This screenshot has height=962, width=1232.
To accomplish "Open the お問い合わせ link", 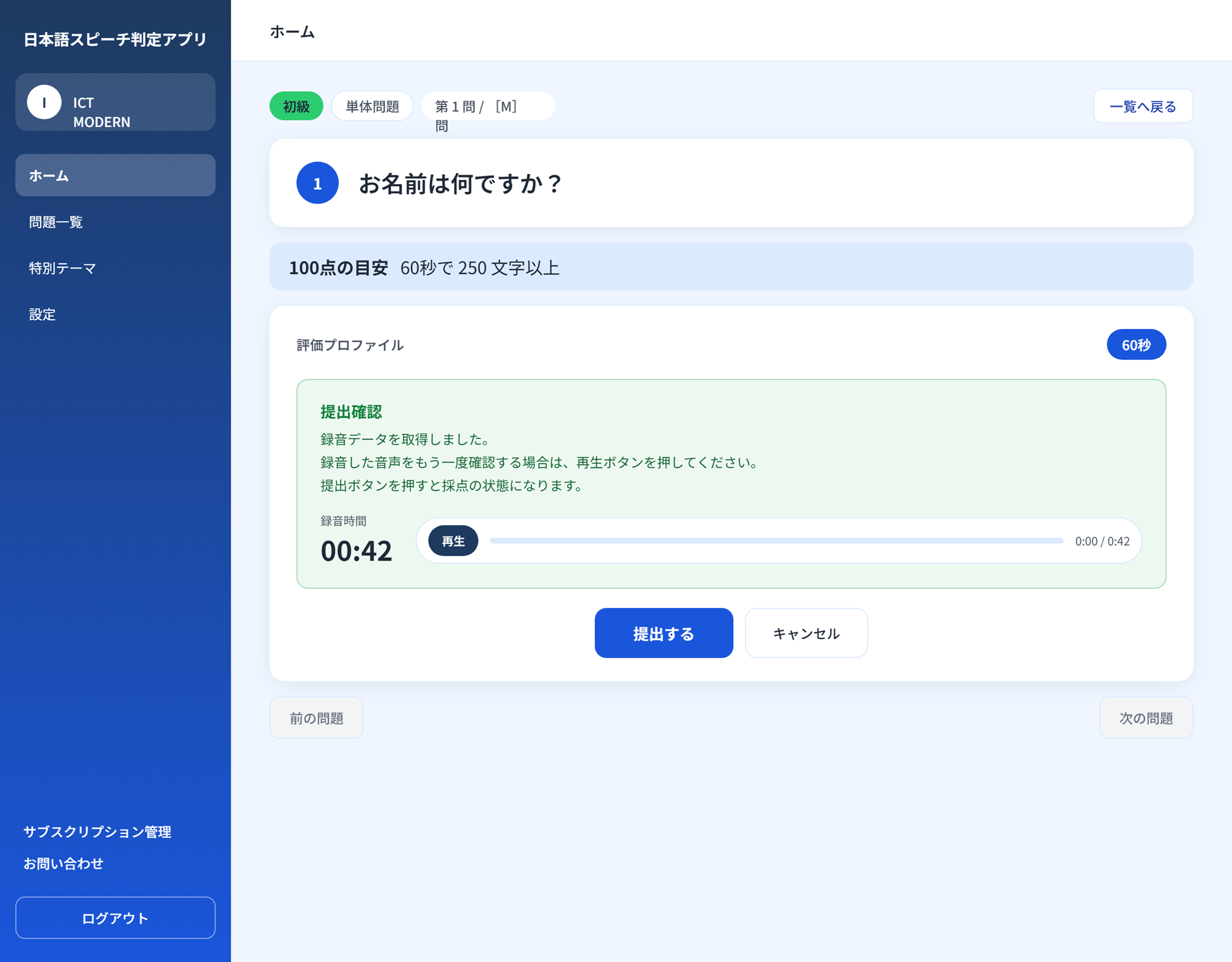I will 63,863.
